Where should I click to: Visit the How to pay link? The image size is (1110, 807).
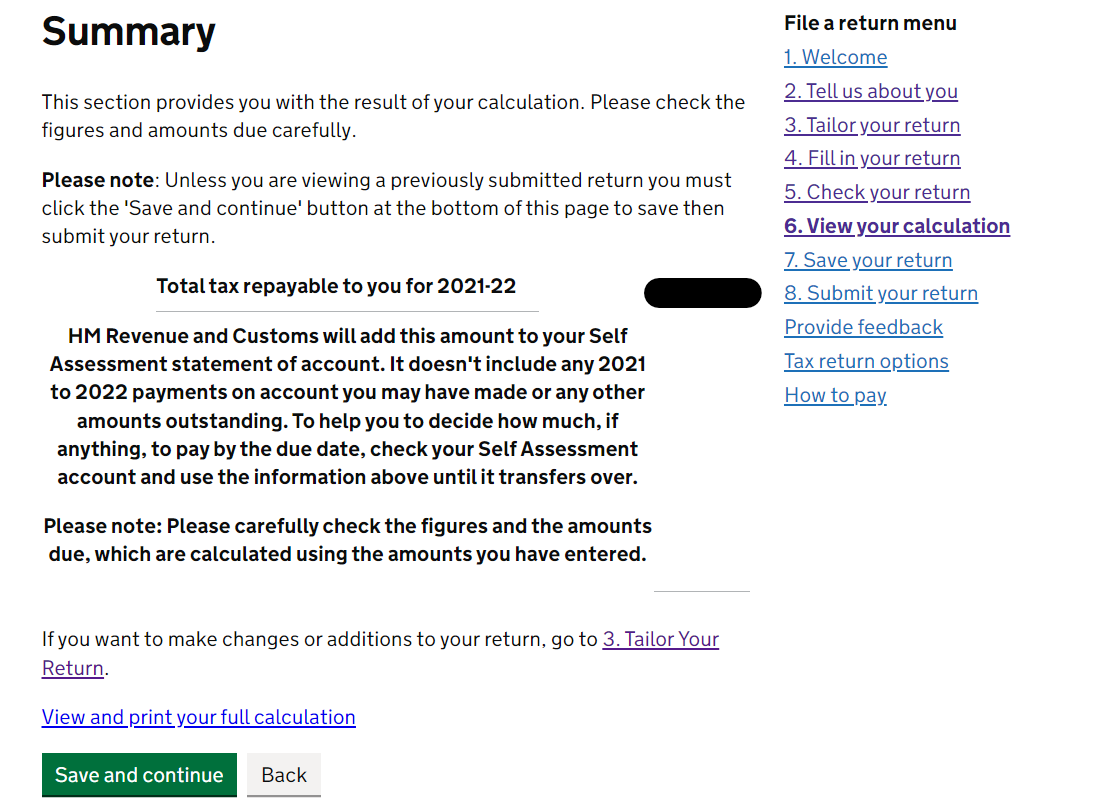pyautogui.click(x=835, y=396)
